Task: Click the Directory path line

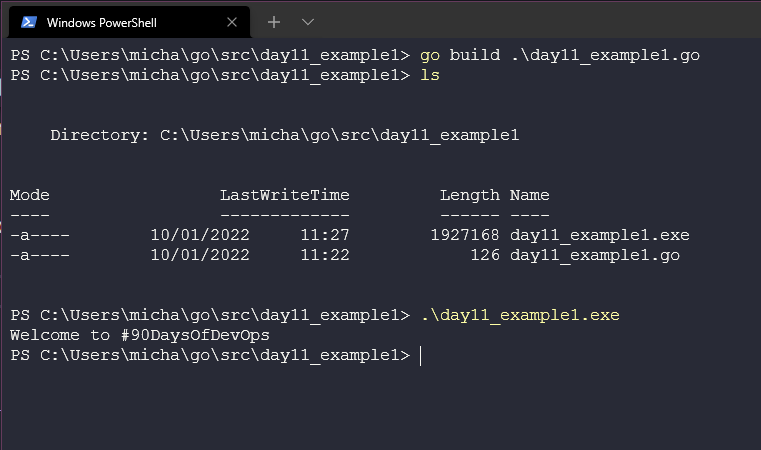Action: 284,135
